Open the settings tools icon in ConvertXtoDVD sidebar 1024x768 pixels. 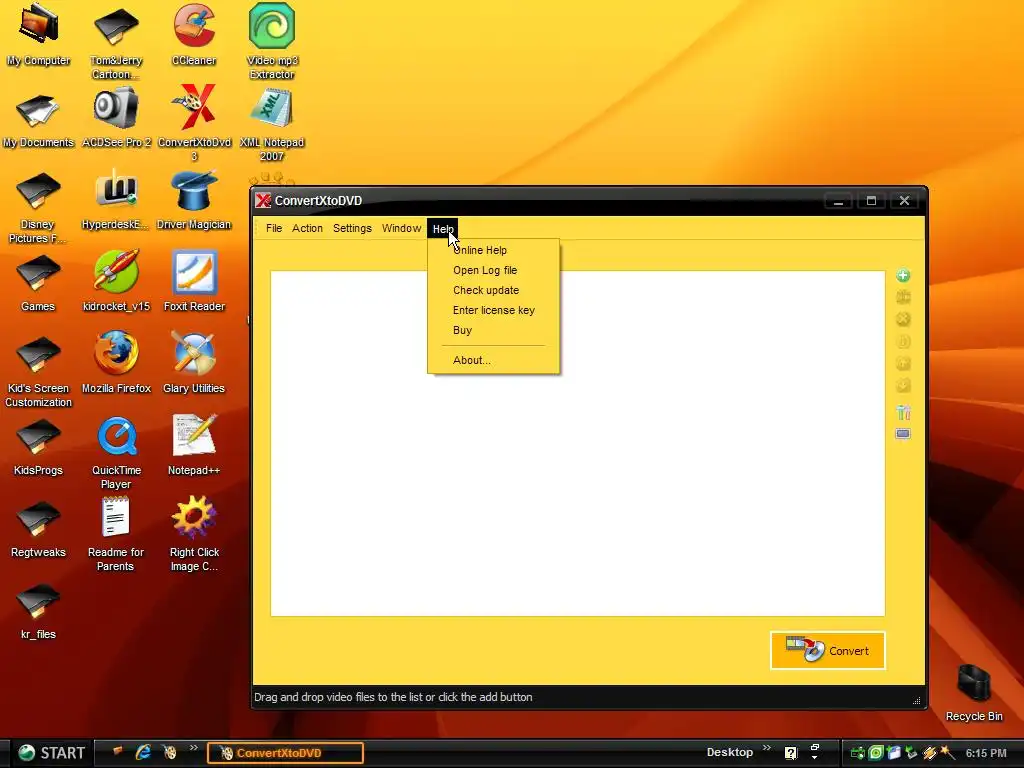pyautogui.click(x=903, y=412)
